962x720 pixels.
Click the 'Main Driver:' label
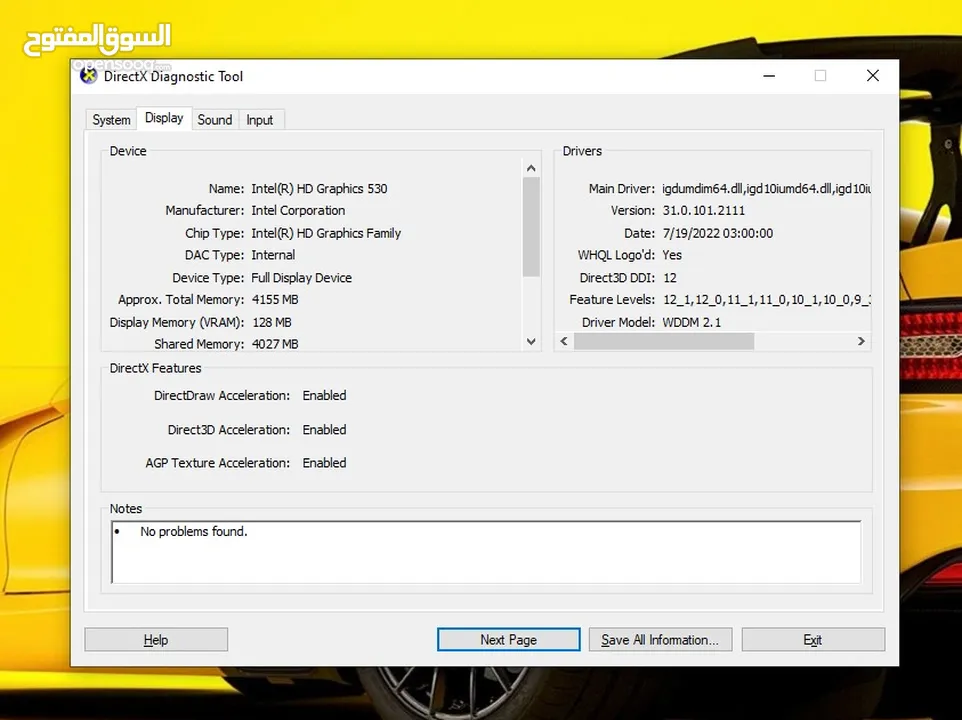click(621, 189)
